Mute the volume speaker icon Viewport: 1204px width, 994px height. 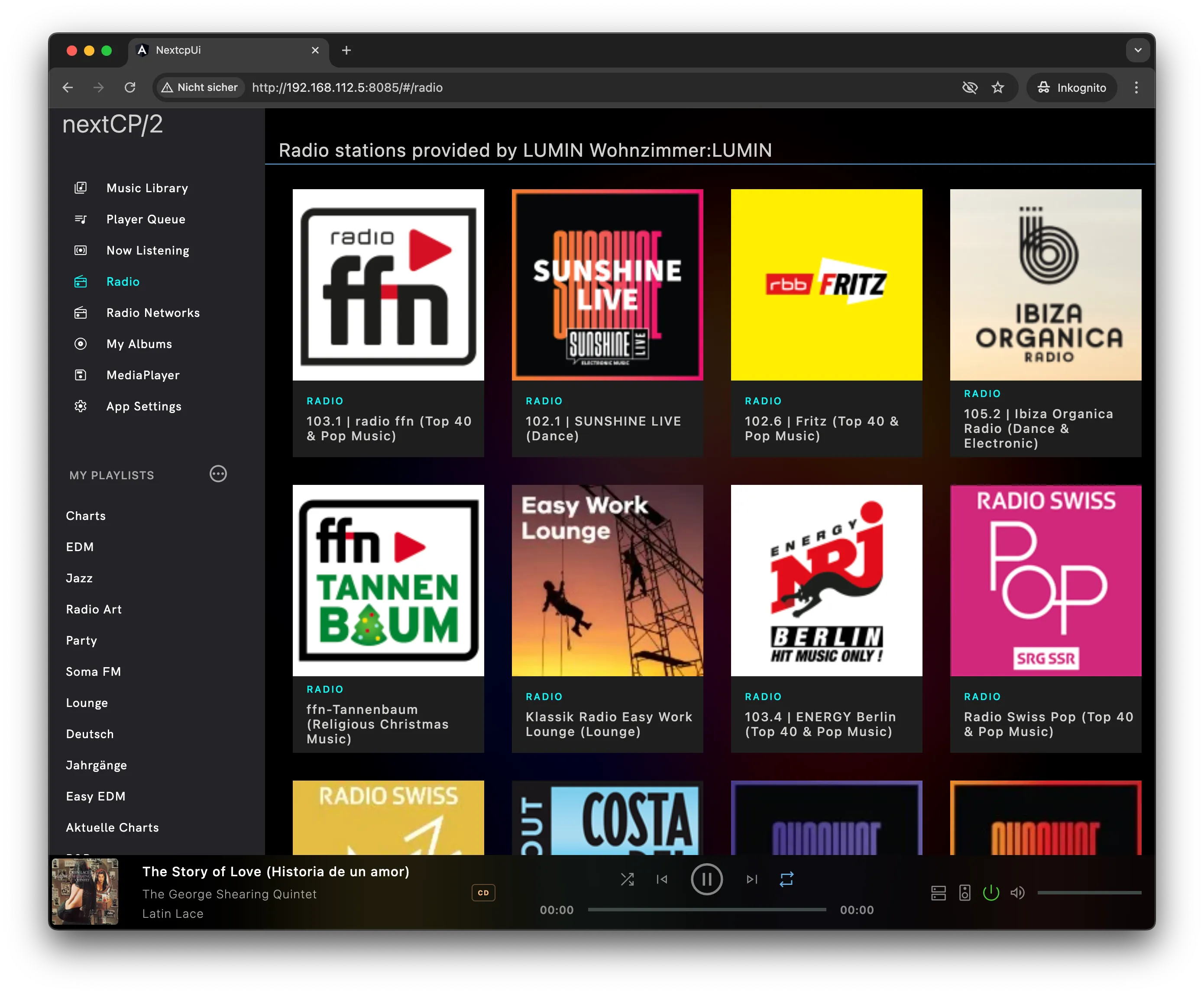coord(1017,893)
